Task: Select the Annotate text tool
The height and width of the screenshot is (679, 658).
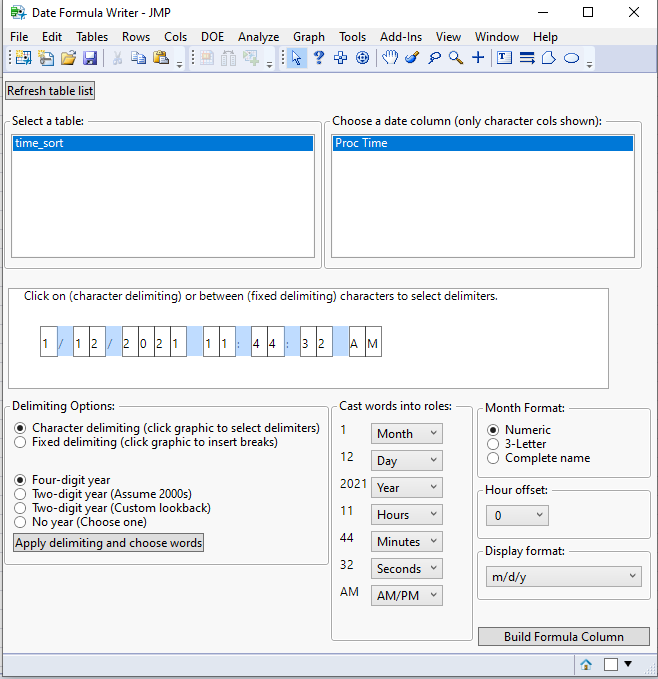Action: tap(504, 58)
